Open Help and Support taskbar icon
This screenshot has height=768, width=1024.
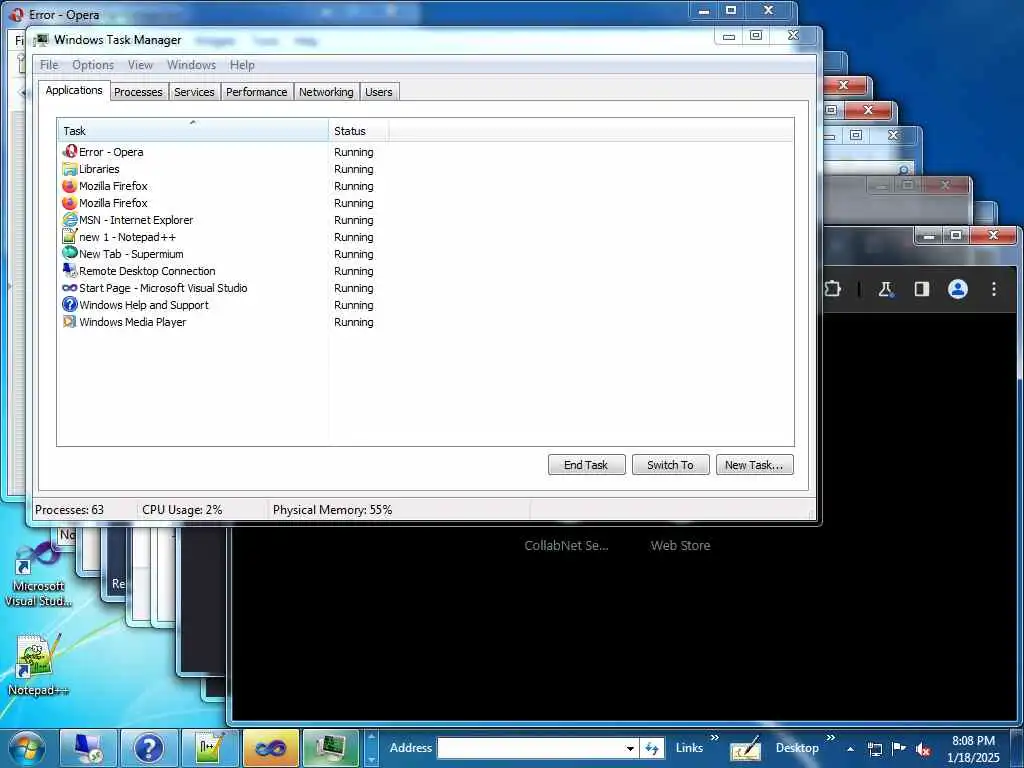(x=149, y=748)
